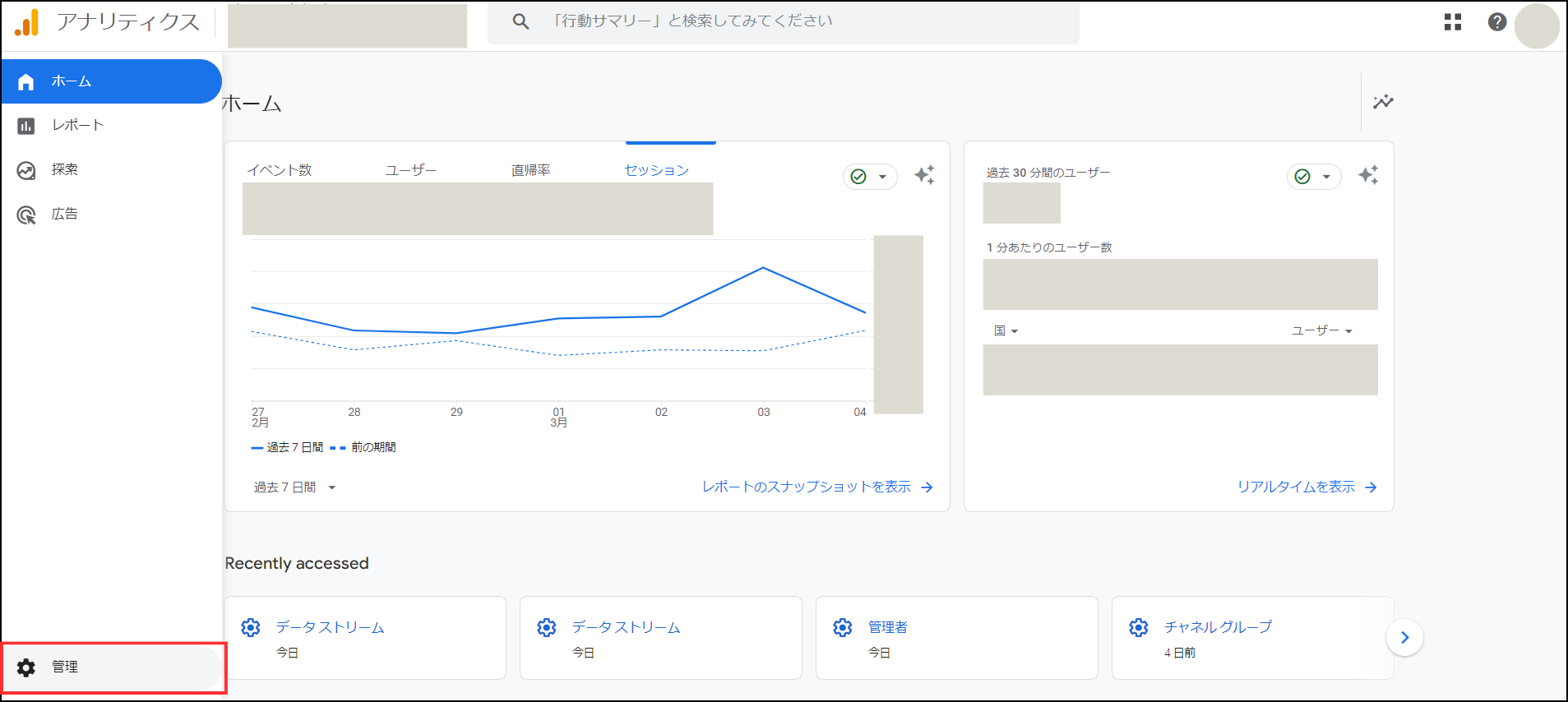Click the アナリティクス product title
Screen dimensions: 1568x702
point(128,22)
